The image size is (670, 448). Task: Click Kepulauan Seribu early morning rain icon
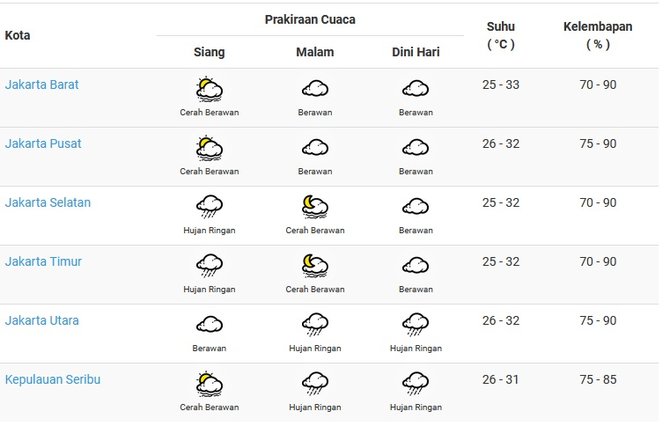point(415,384)
